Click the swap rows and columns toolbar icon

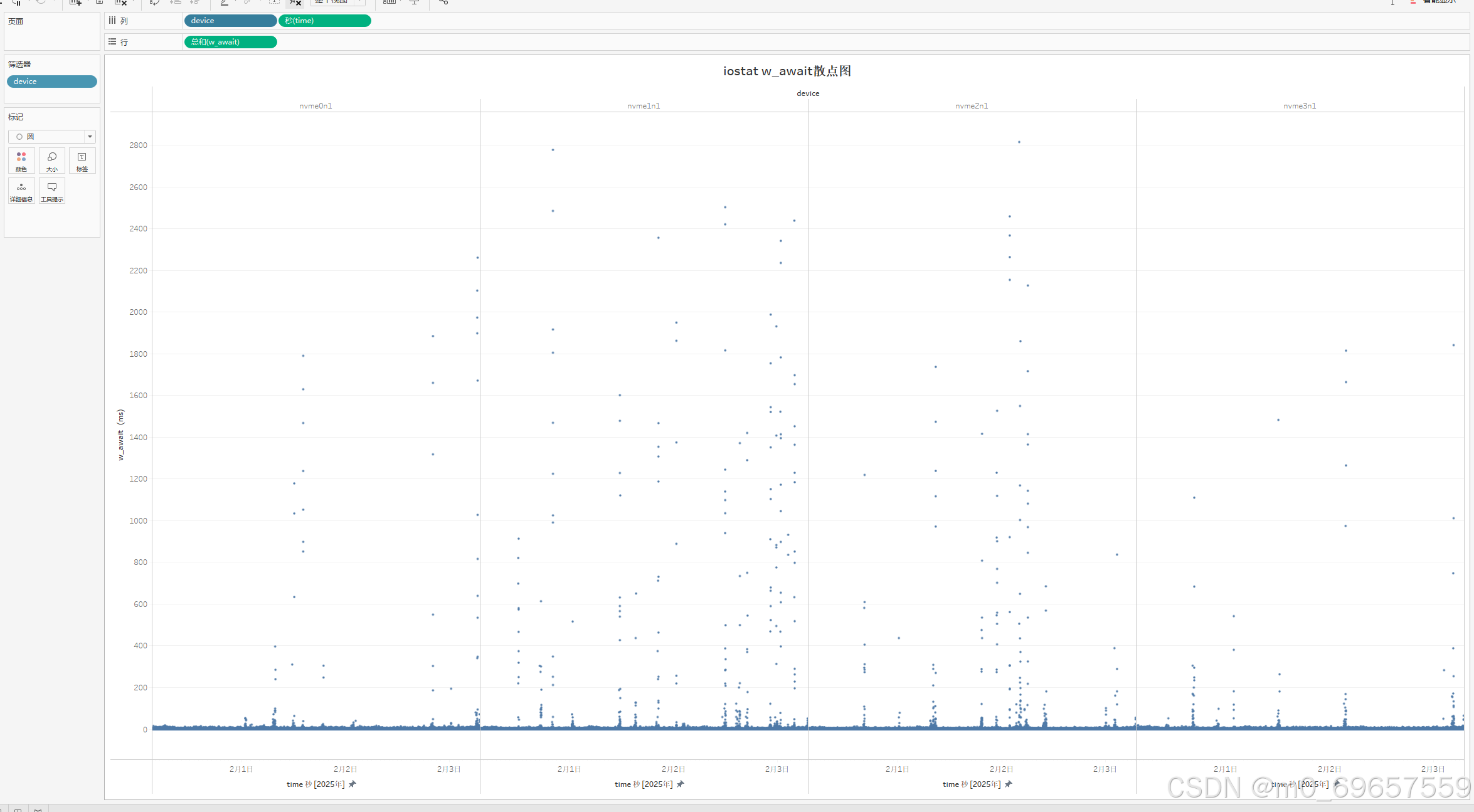[x=154, y=3]
